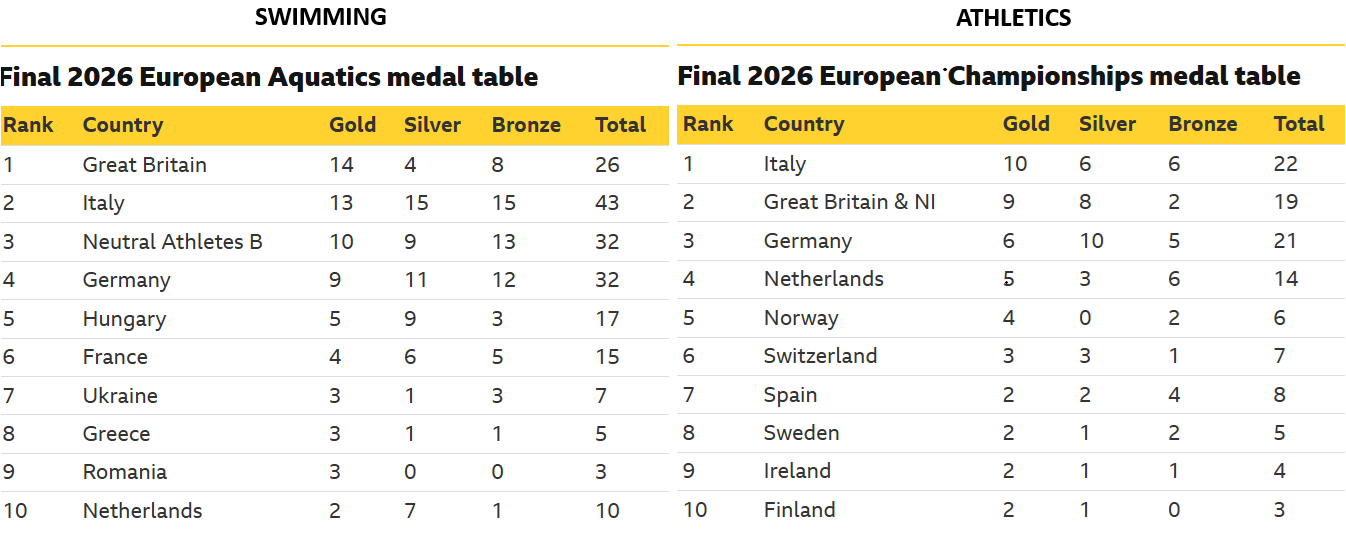Click the Final 2026 European Championships title

(989, 76)
